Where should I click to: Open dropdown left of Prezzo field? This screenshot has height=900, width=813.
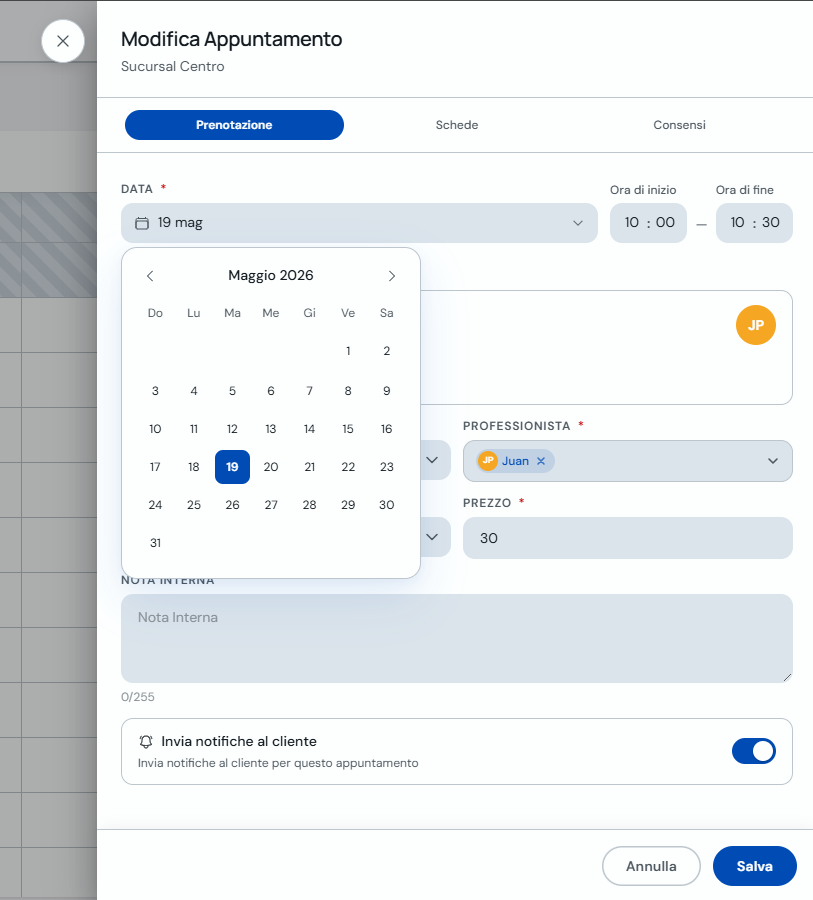click(x=432, y=537)
